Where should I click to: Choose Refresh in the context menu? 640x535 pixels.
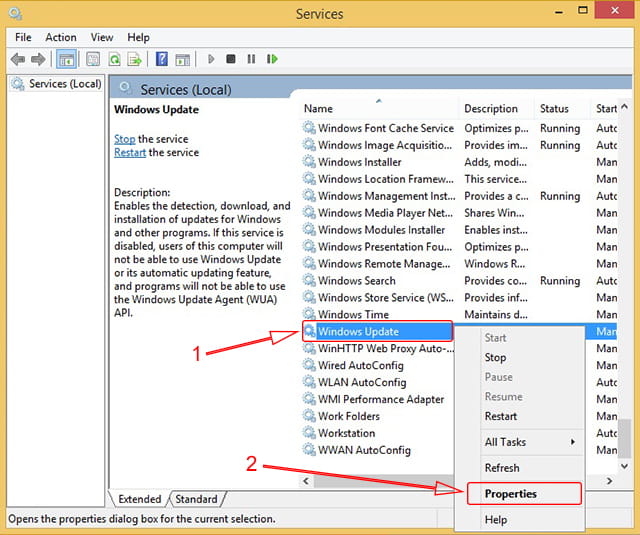[x=520, y=468]
